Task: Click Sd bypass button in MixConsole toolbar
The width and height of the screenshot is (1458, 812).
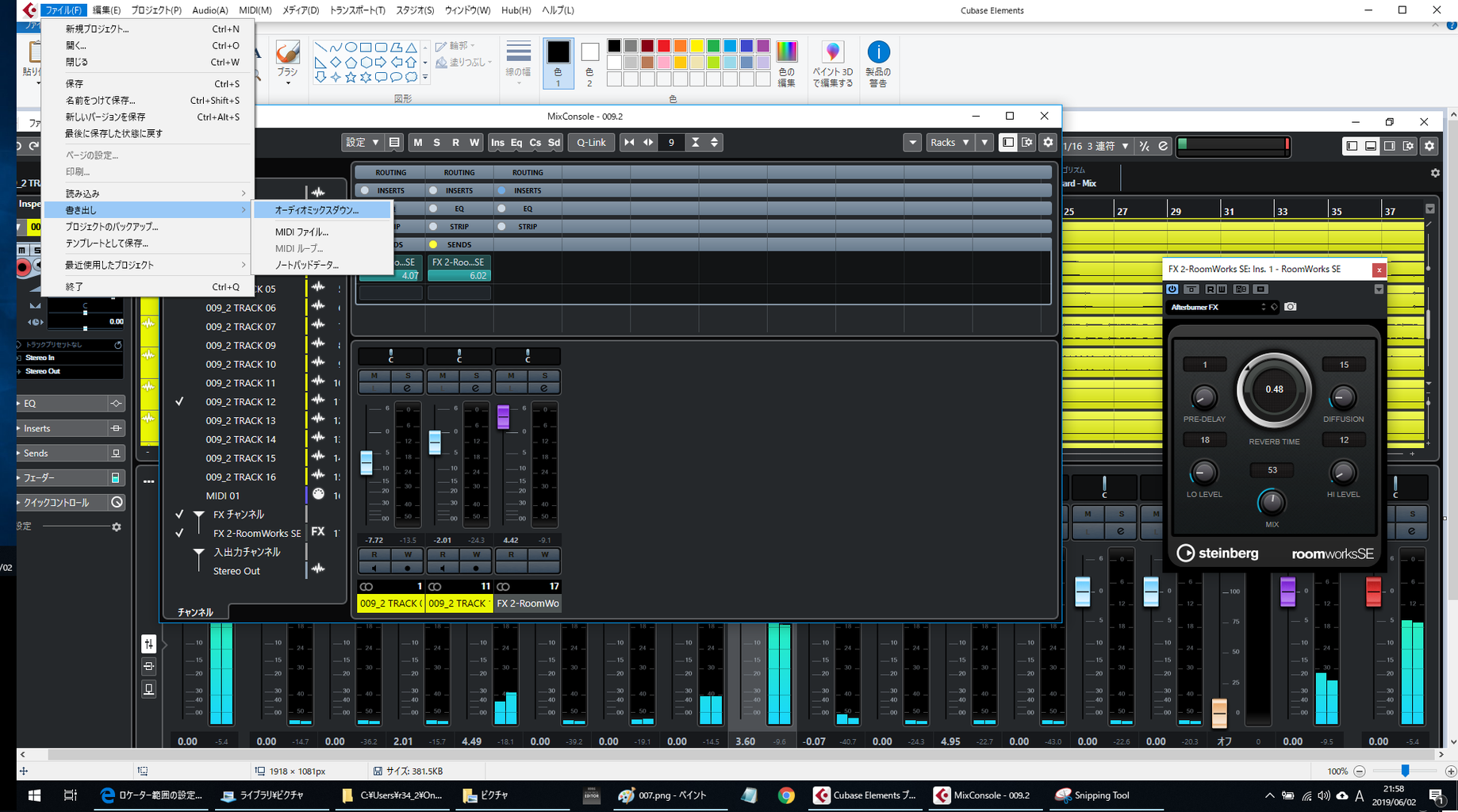Action: (x=554, y=143)
